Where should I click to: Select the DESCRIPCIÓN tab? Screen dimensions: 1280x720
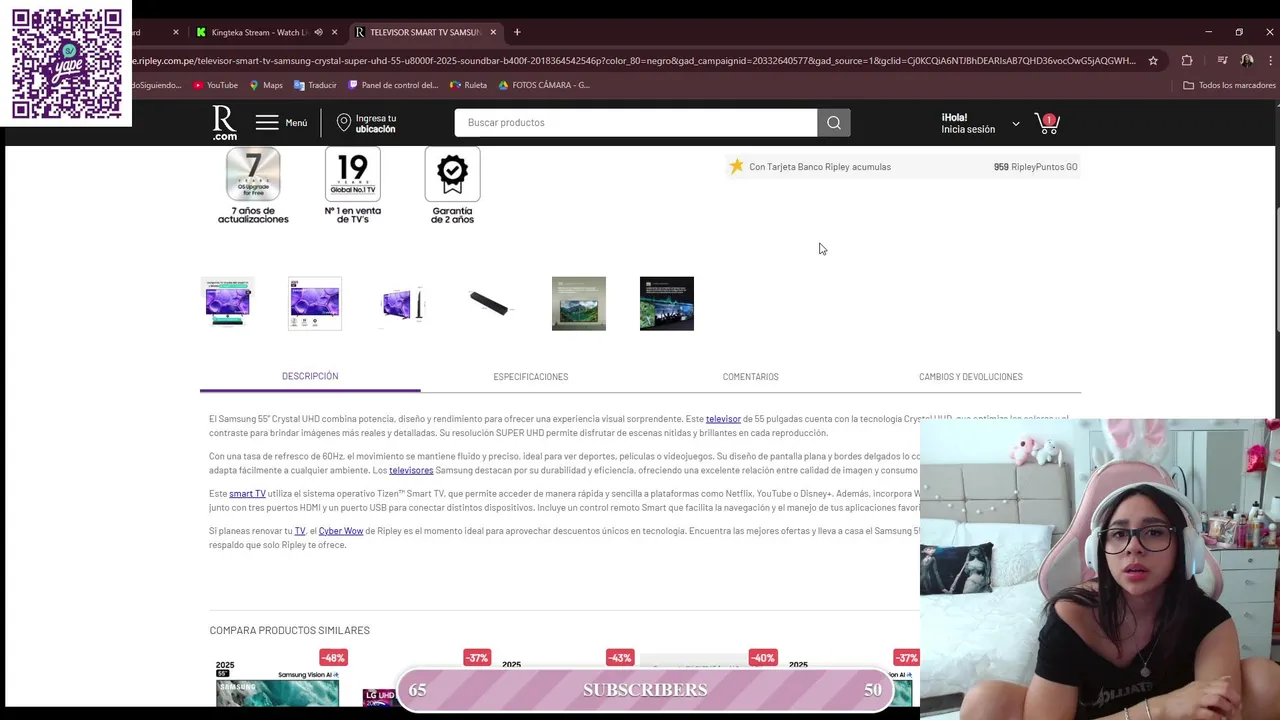pos(310,376)
